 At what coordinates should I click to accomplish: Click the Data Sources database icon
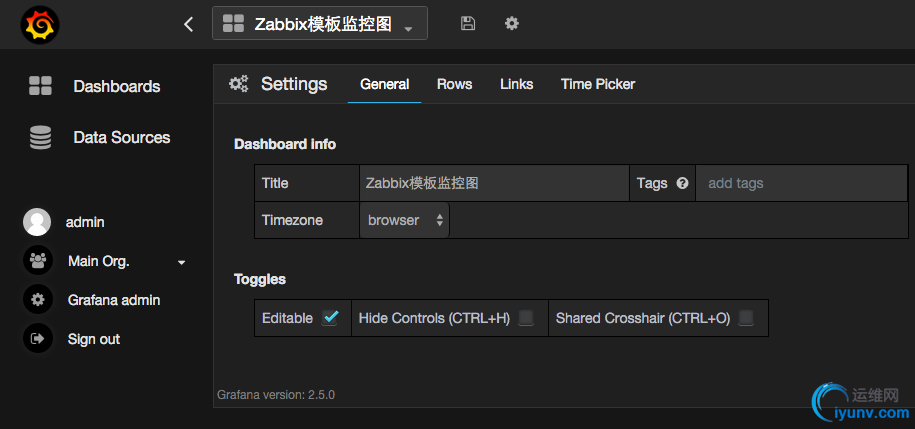(40, 138)
